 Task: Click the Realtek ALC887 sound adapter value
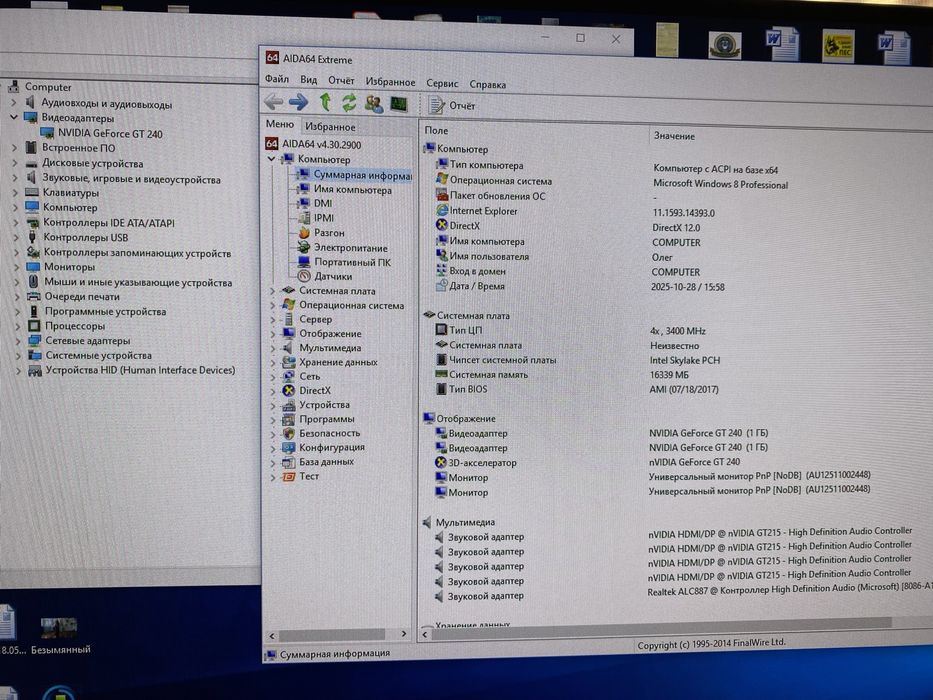click(x=790, y=589)
